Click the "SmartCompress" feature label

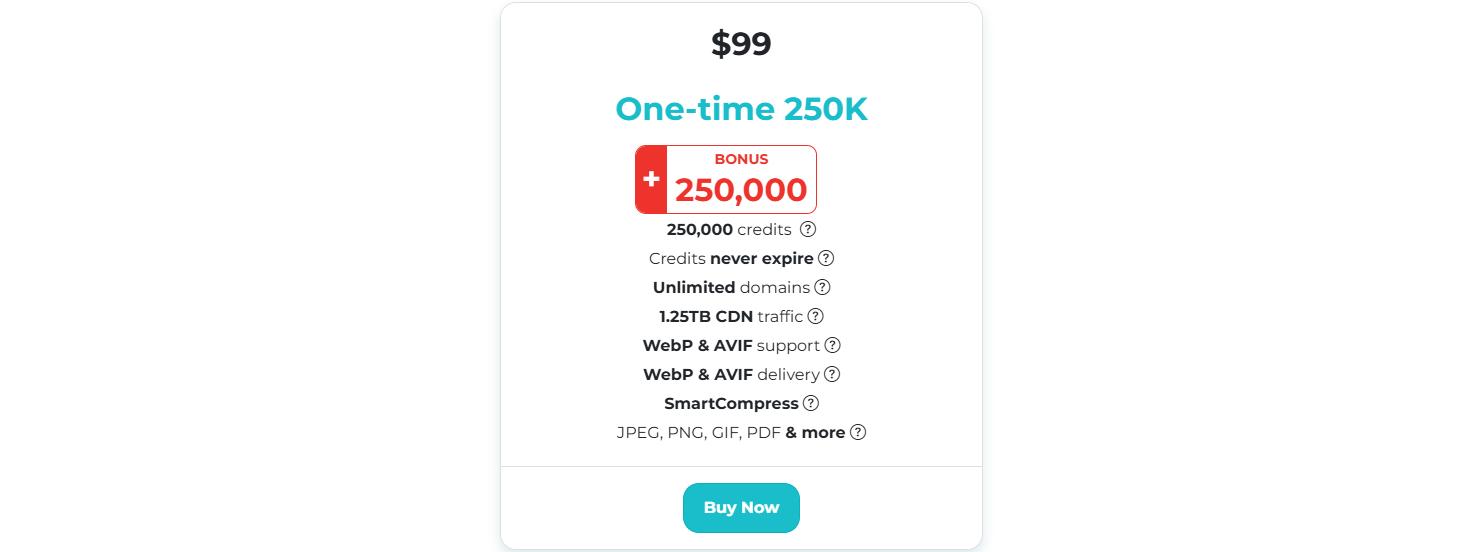coord(731,404)
